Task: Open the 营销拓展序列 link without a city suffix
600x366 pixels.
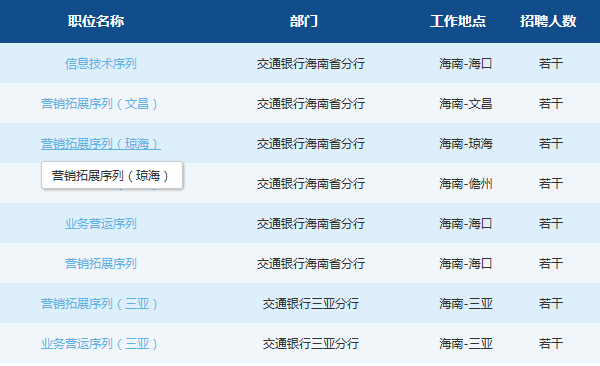Action: (x=101, y=264)
